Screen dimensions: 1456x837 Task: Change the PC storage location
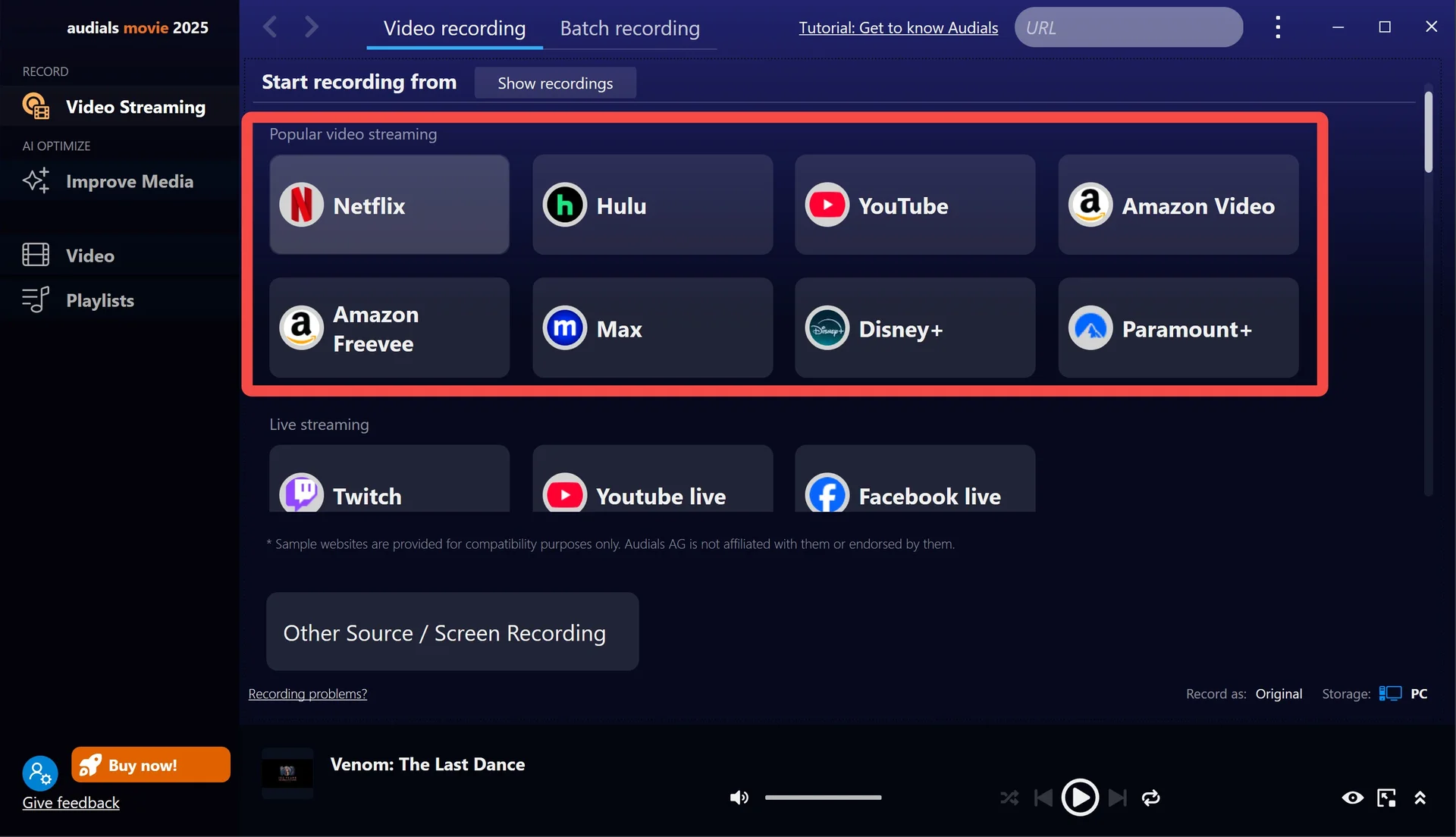tap(1419, 694)
